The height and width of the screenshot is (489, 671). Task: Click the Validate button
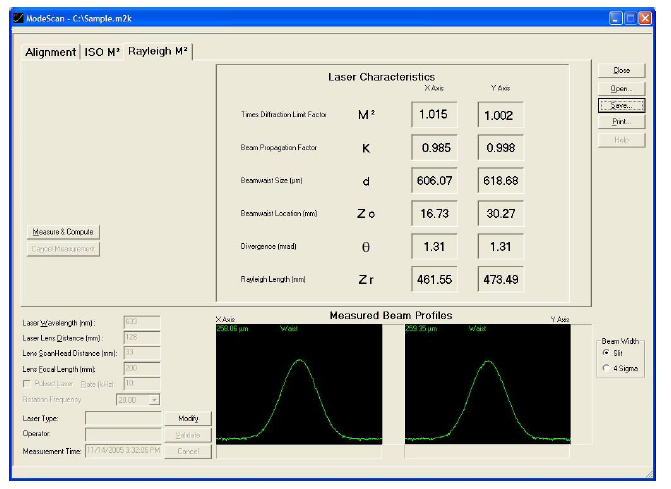[x=188, y=435]
